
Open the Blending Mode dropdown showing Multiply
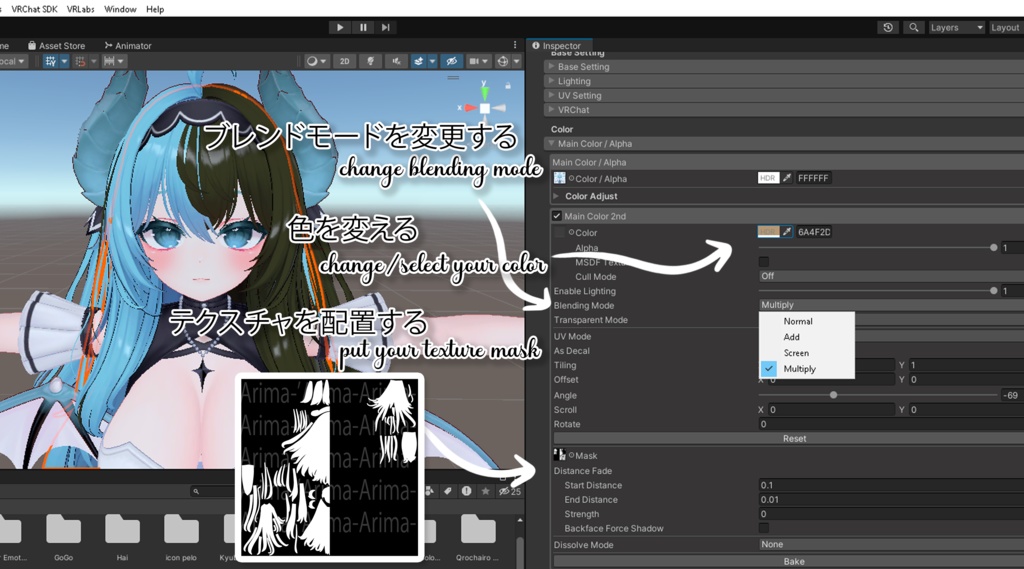[891, 305]
